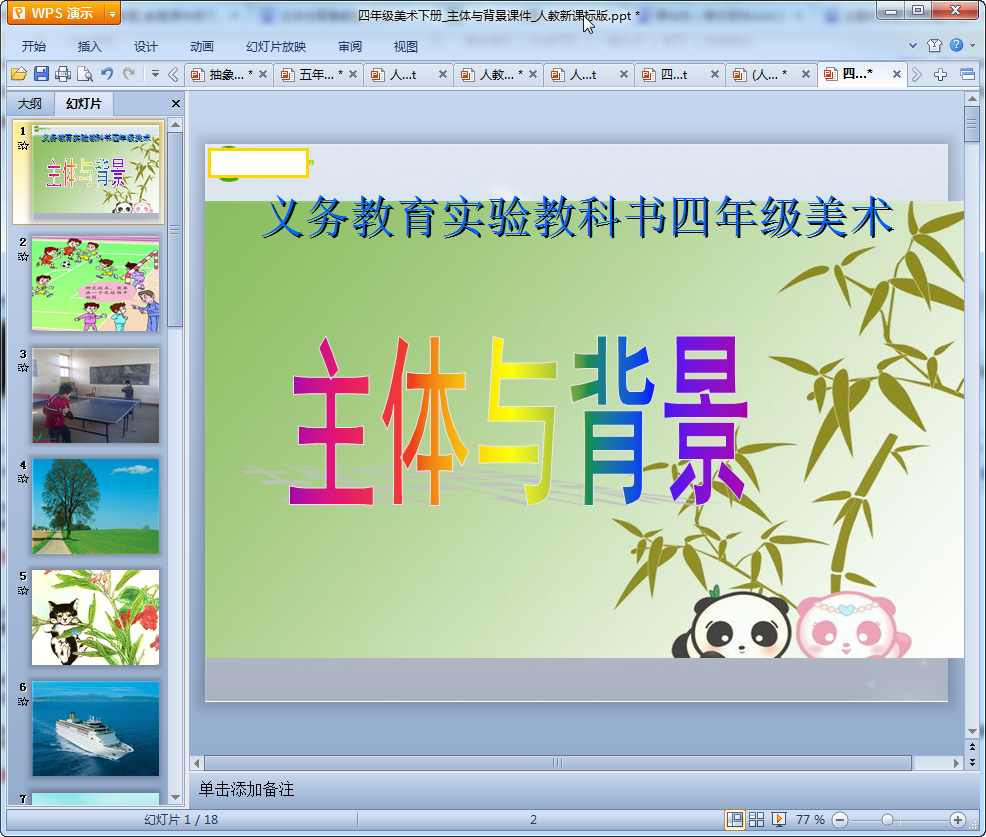Open the 幻灯片放映 ribbon tab
986x837 pixels.
click(276, 47)
